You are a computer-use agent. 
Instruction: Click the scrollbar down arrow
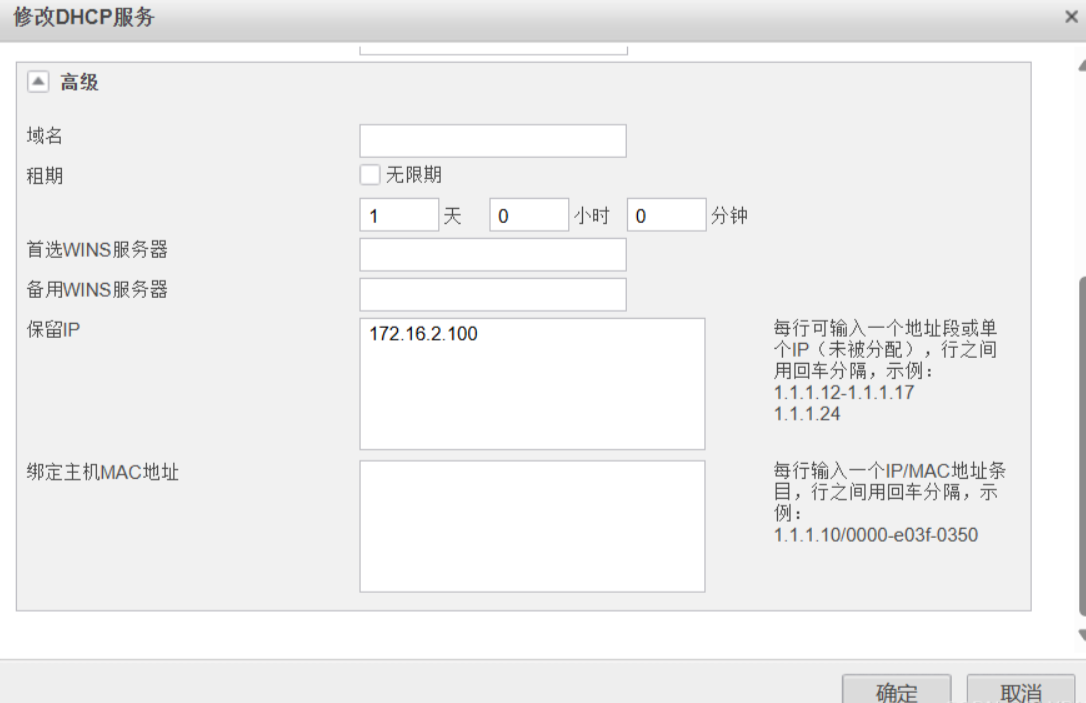(x=1082, y=635)
